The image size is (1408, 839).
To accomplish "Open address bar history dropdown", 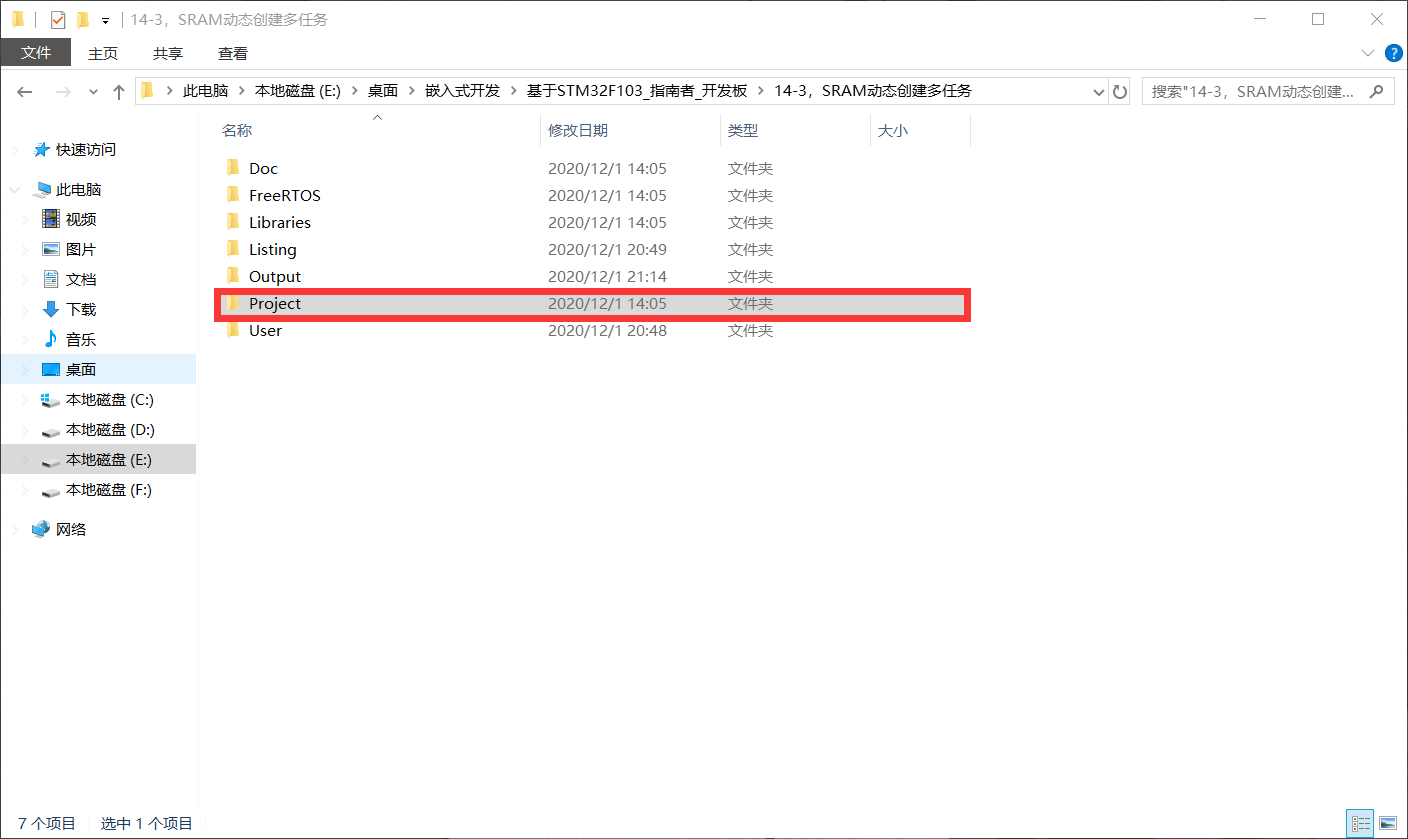I will (1099, 91).
